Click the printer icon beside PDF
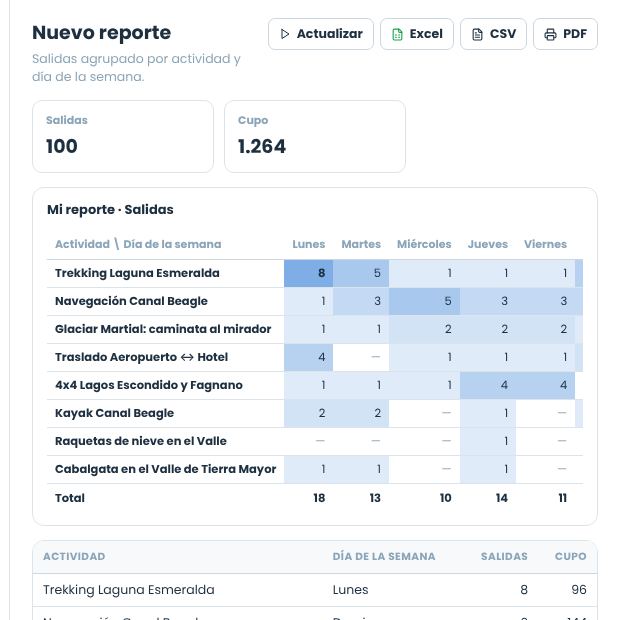 click(x=550, y=34)
